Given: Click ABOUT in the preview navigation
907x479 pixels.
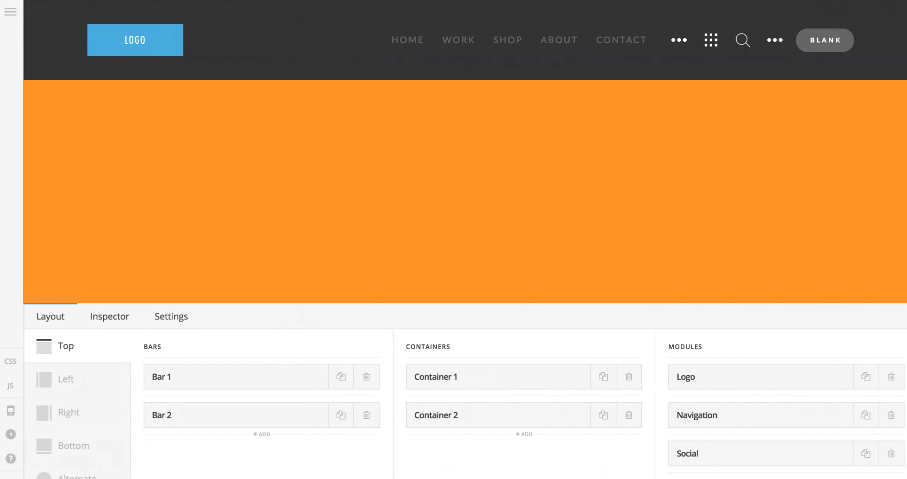Looking at the screenshot, I should [559, 40].
